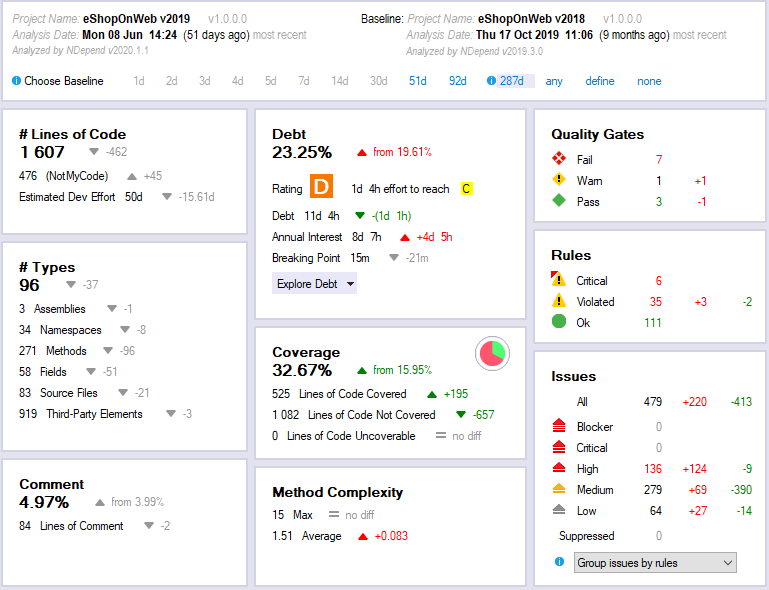This screenshot has height=590, width=769.
Task: Click the green Quality Gates Pass diamond
Action: coord(560,201)
